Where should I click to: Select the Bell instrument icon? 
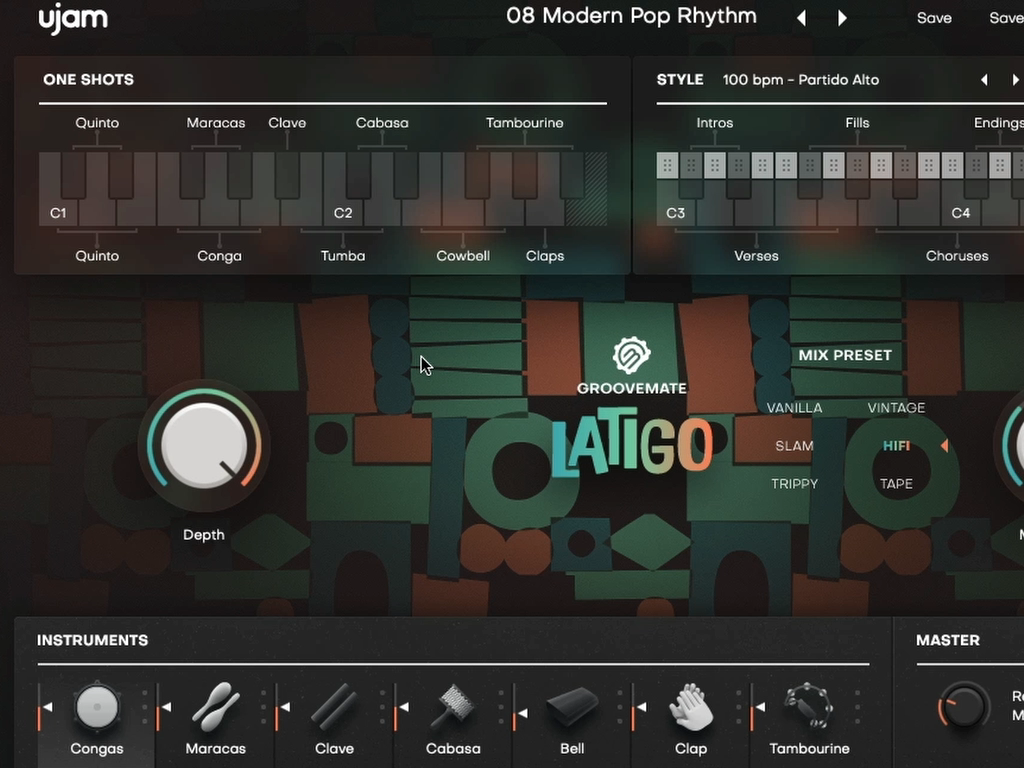(x=572, y=707)
